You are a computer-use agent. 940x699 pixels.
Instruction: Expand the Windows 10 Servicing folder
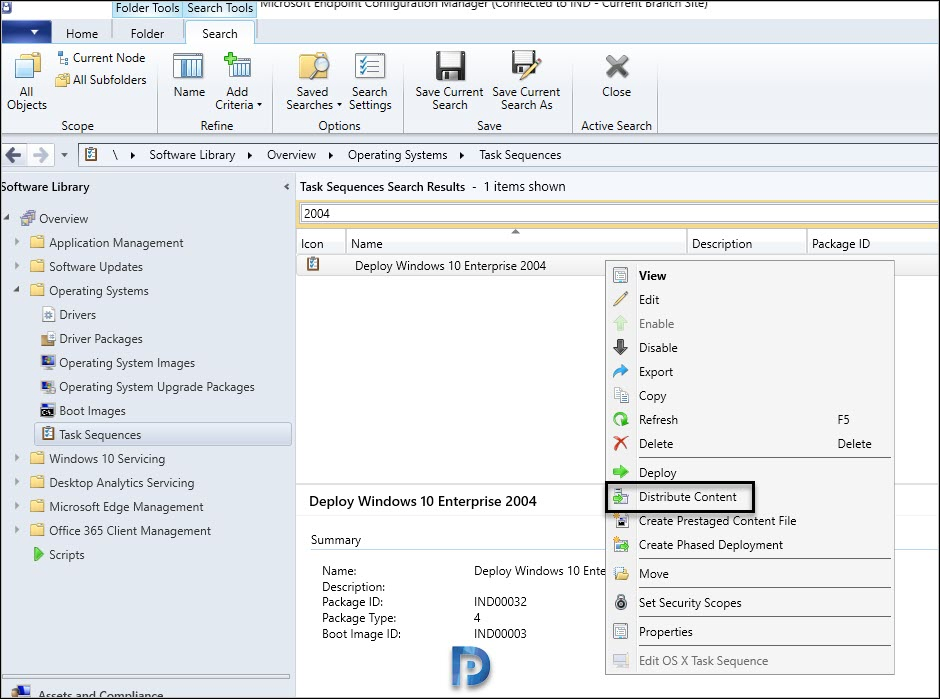pyautogui.click(x=17, y=457)
